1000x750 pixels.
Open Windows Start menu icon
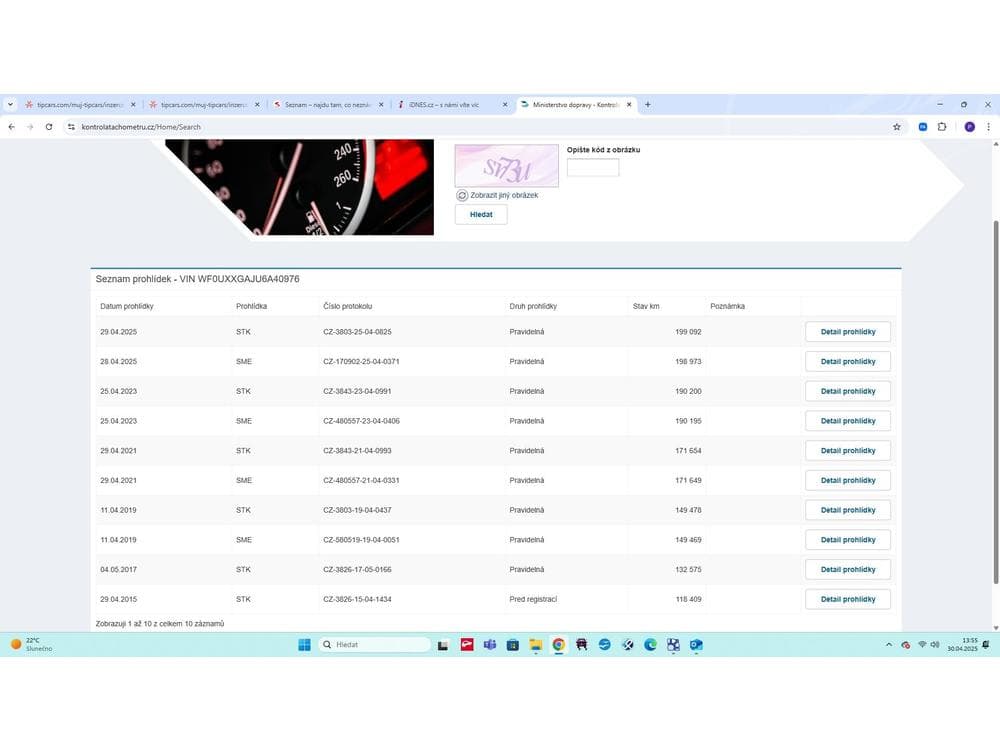click(304, 645)
